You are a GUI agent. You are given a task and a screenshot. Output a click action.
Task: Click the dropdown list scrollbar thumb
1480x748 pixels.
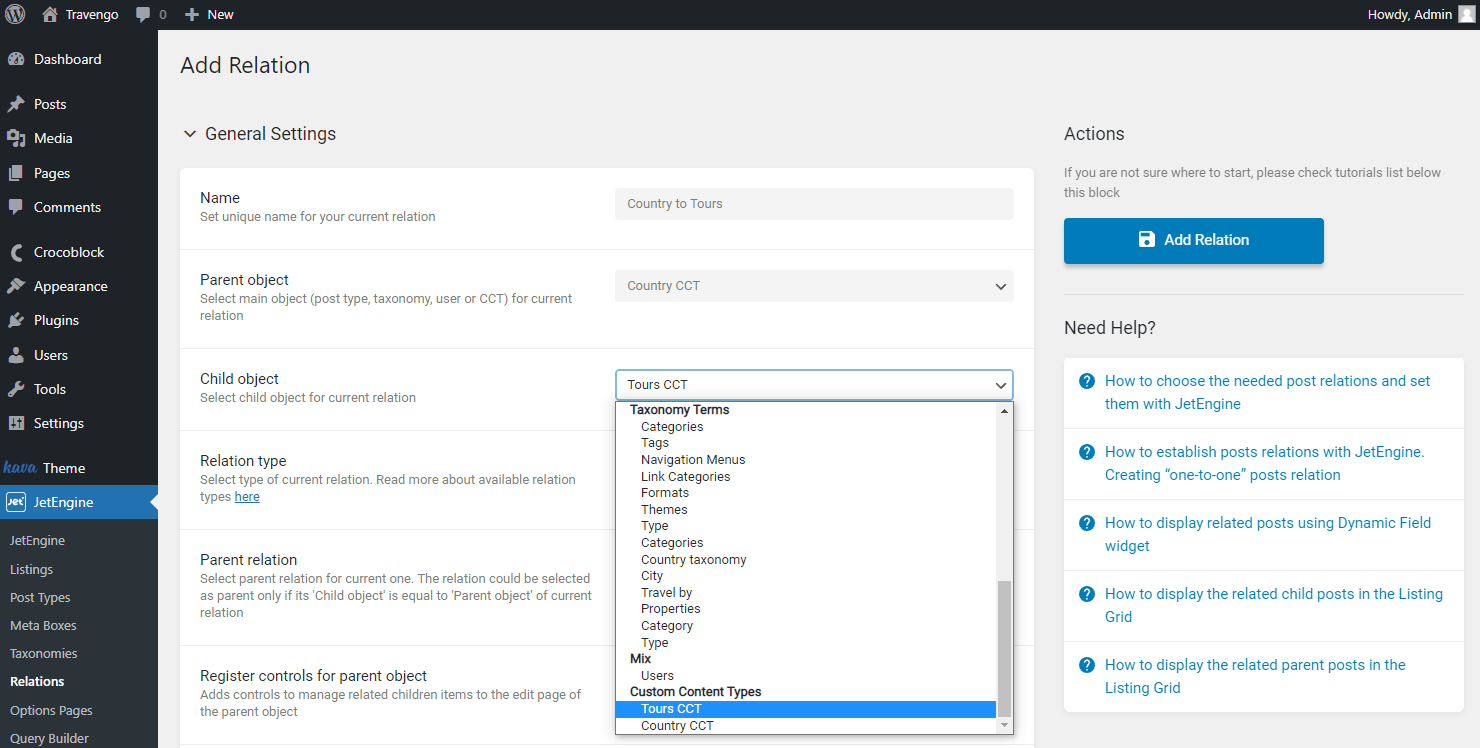coord(1005,648)
